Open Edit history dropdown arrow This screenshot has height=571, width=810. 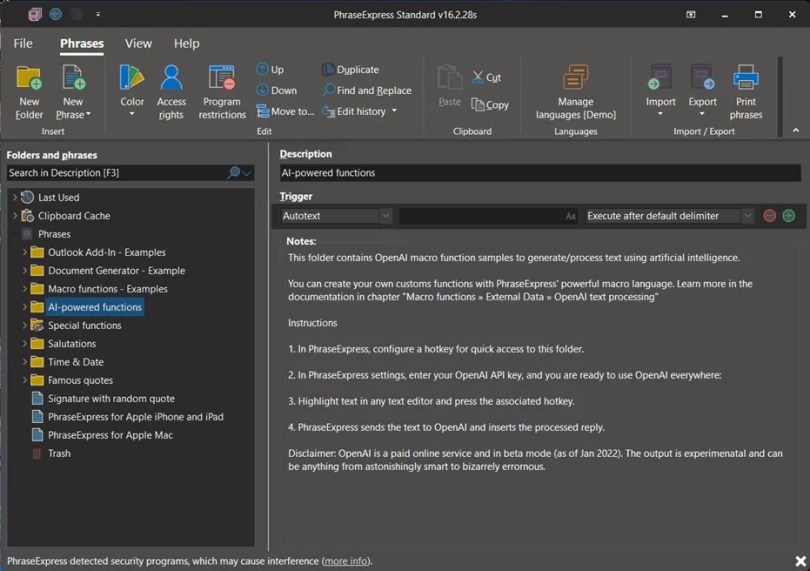(395, 111)
